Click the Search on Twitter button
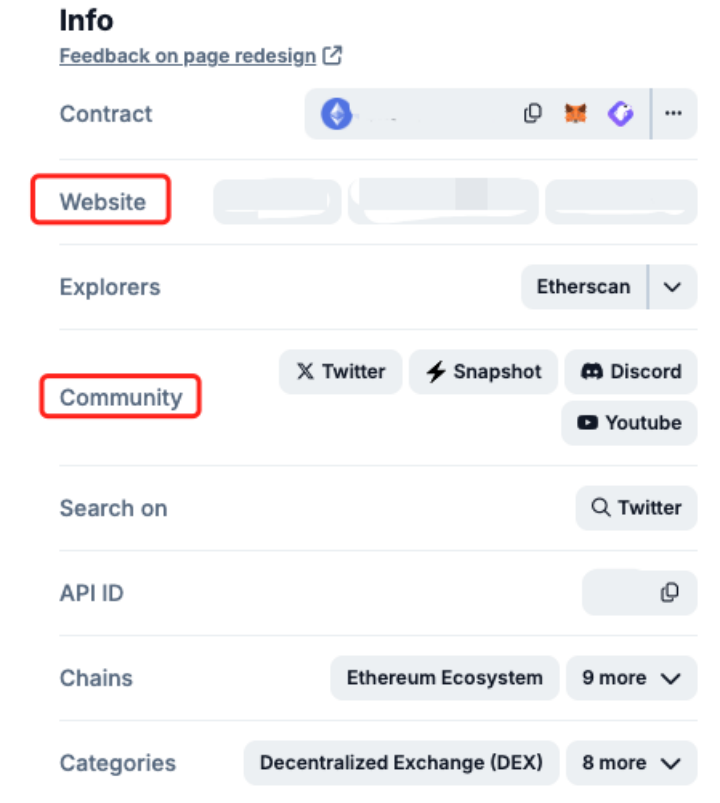Viewport: 720px width, 803px height. pyautogui.click(x=636, y=508)
